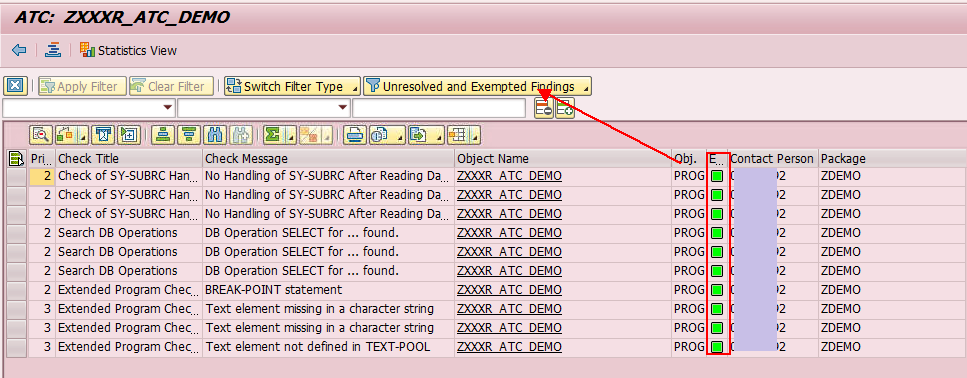Sort the grid in descending order
967x378 pixels.
click(188, 134)
